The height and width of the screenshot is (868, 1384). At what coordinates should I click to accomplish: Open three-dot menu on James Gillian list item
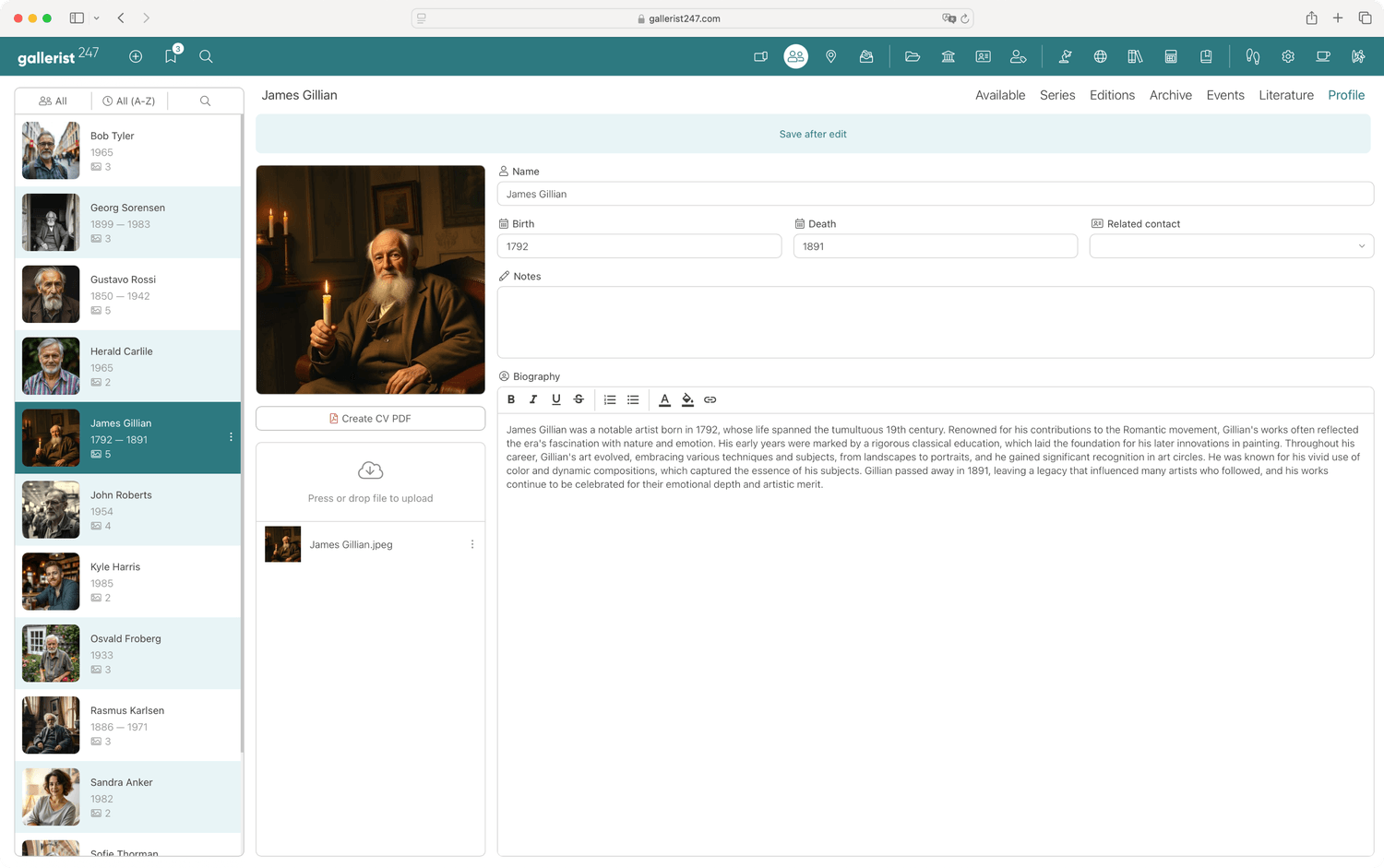(x=231, y=437)
